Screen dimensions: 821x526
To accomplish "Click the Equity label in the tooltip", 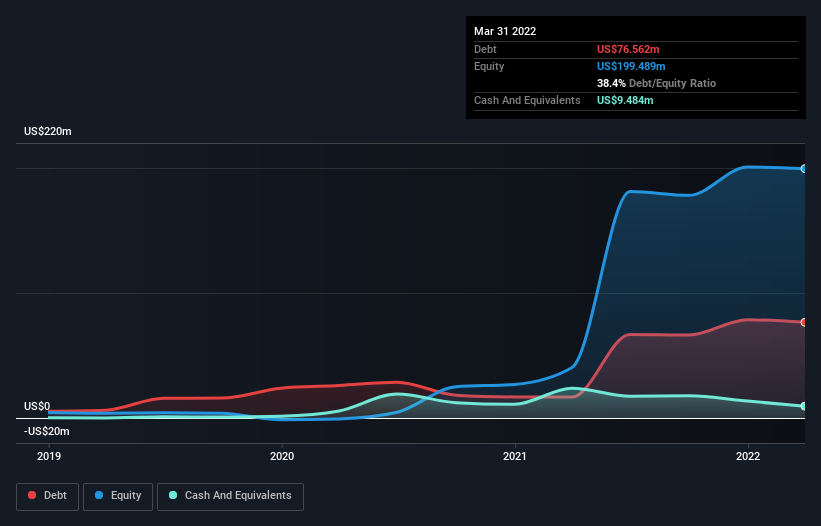I will click(x=489, y=66).
